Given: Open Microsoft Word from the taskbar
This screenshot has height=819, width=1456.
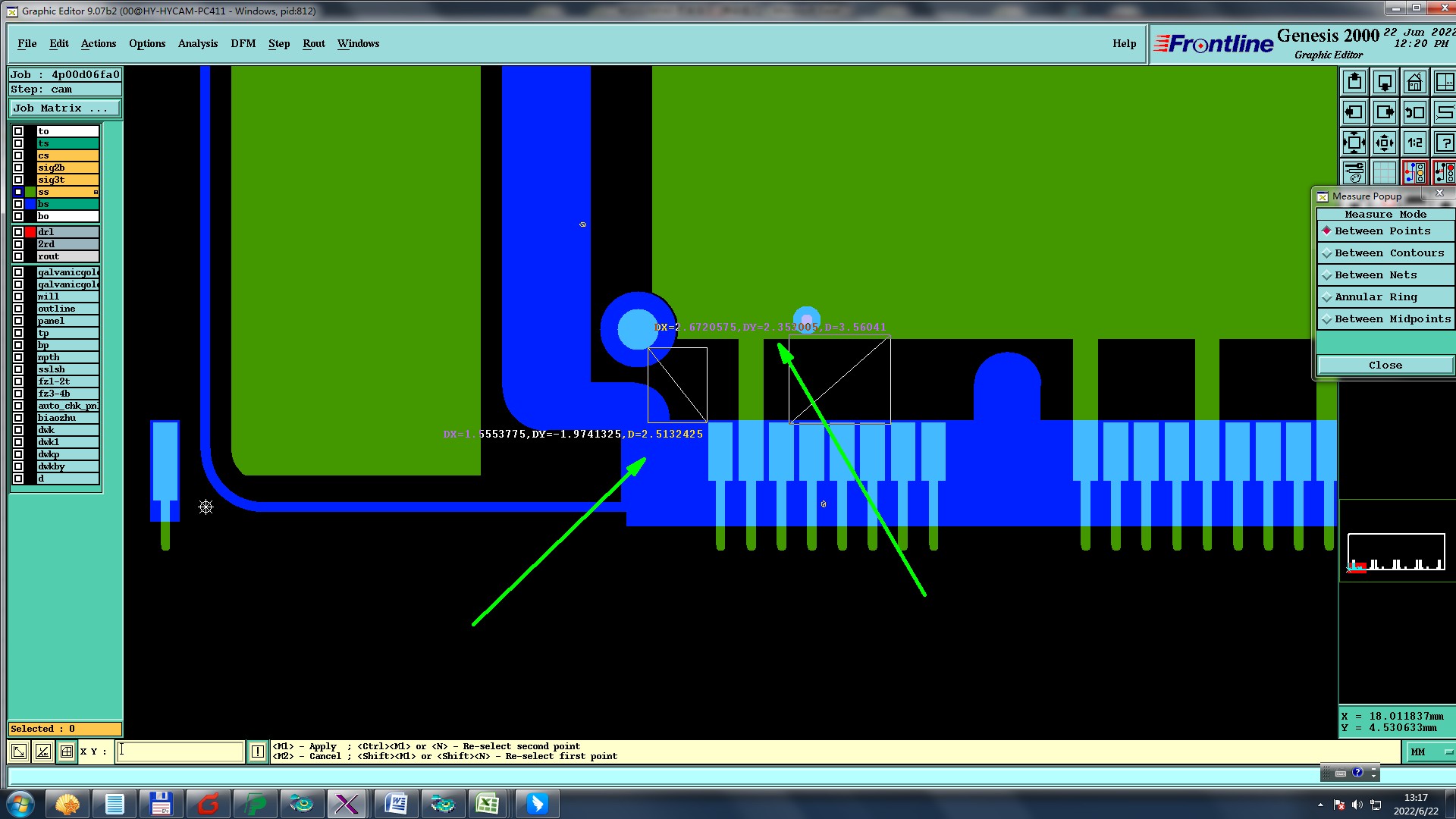Looking at the screenshot, I should pos(396,804).
